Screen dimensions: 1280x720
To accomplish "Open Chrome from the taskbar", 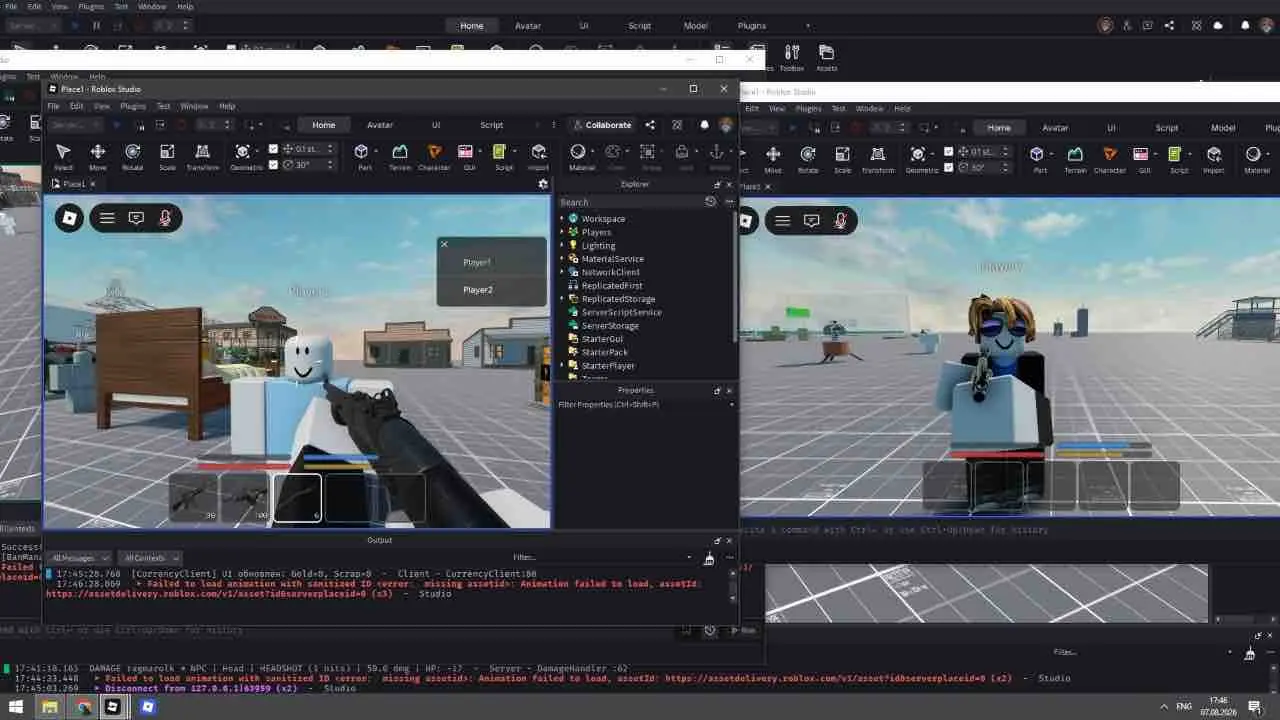I will click(83, 707).
